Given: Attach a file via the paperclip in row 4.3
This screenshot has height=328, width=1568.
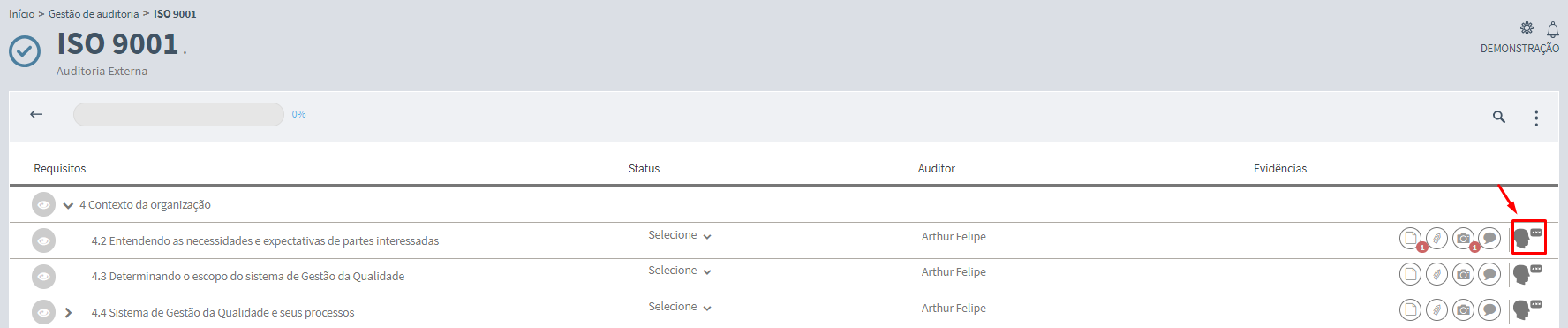Looking at the screenshot, I should (x=1436, y=274).
